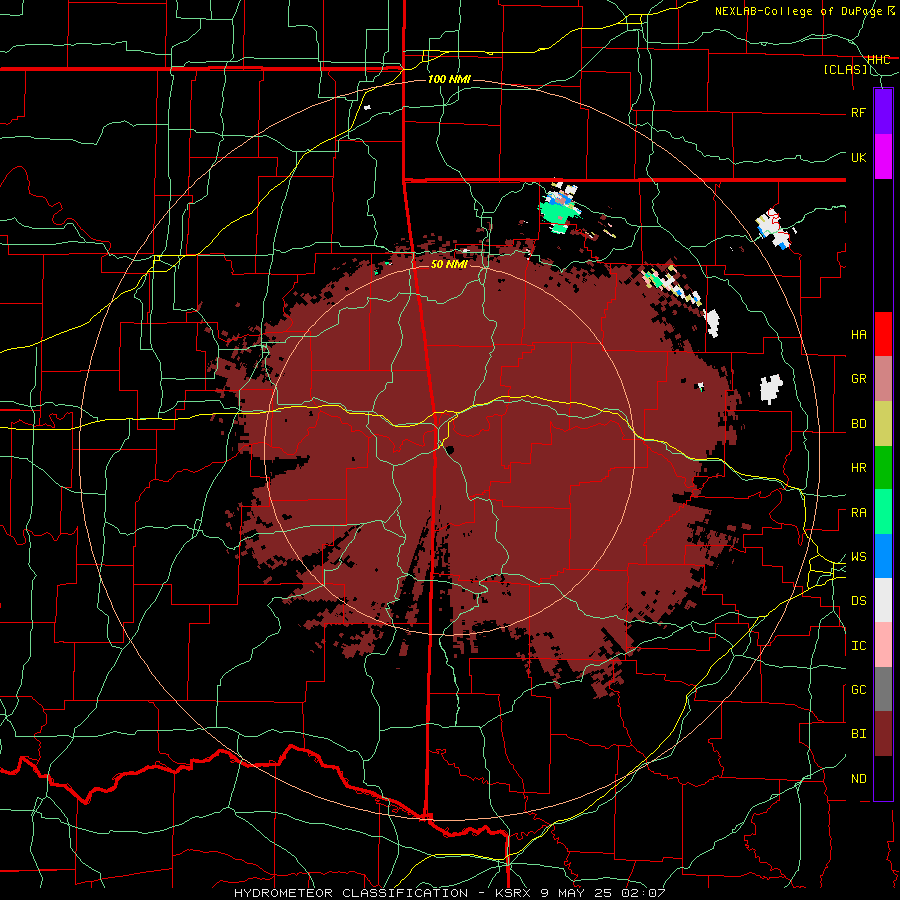Click the BD legend label
The image size is (900, 900).
[x=859, y=424]
